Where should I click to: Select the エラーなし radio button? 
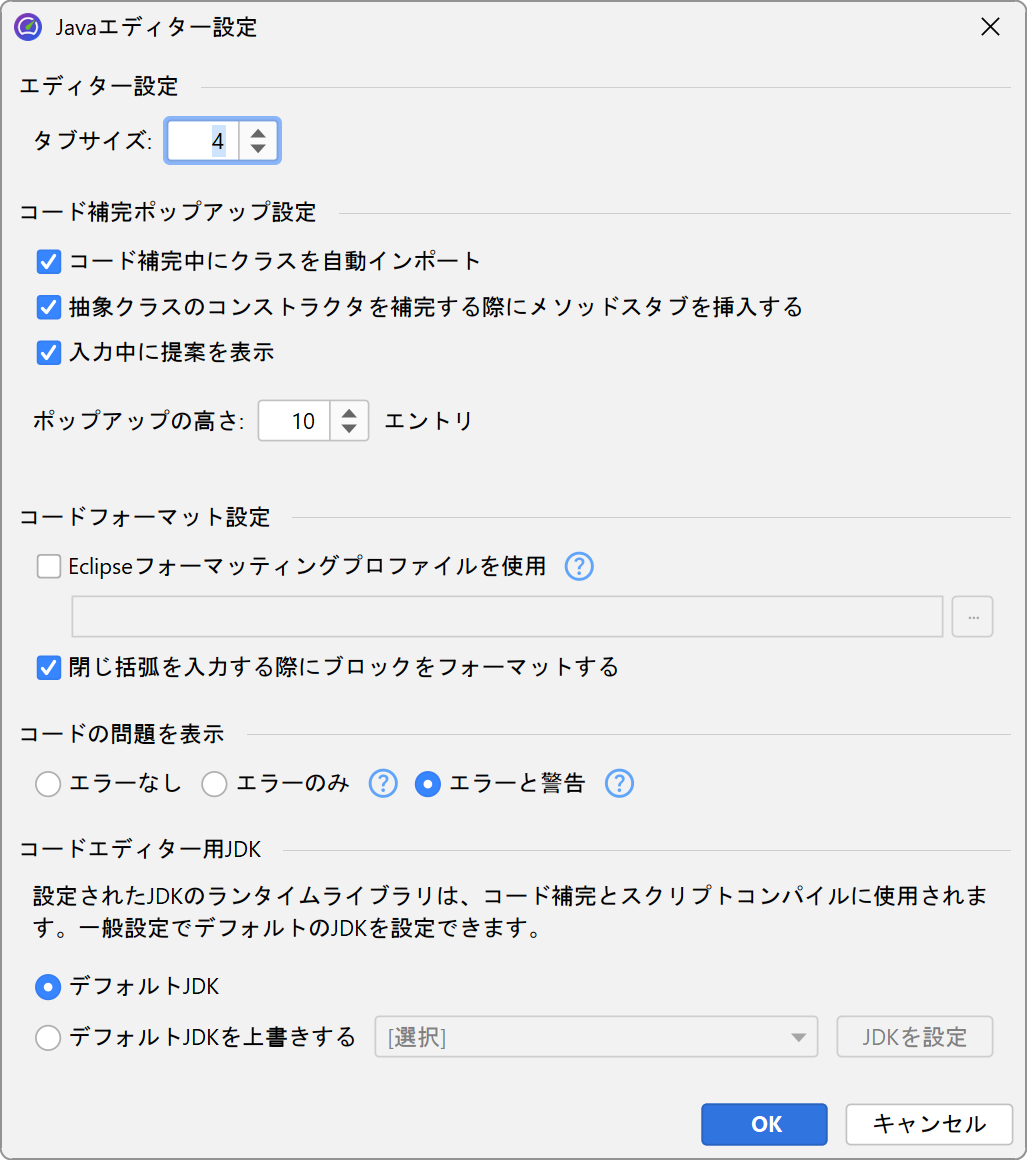point(48,784)
